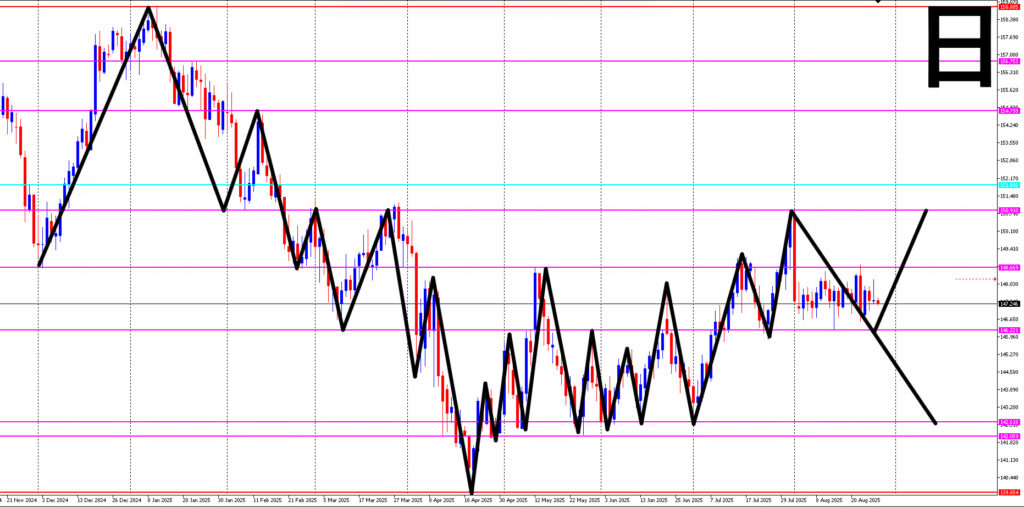The height and width of the screenshot is (507, 1024).
Task: Select the 146.221 support level label
Action: pos(1009,330)
